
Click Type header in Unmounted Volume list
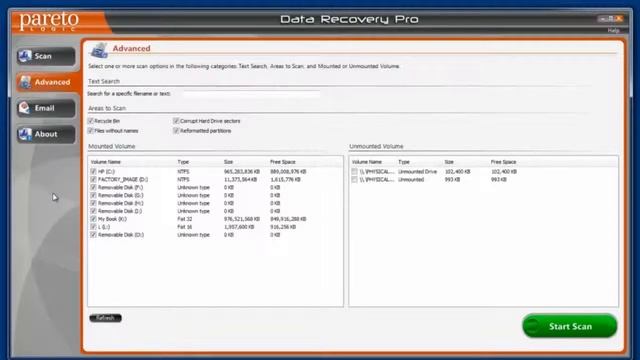click(x=404, y=162)
